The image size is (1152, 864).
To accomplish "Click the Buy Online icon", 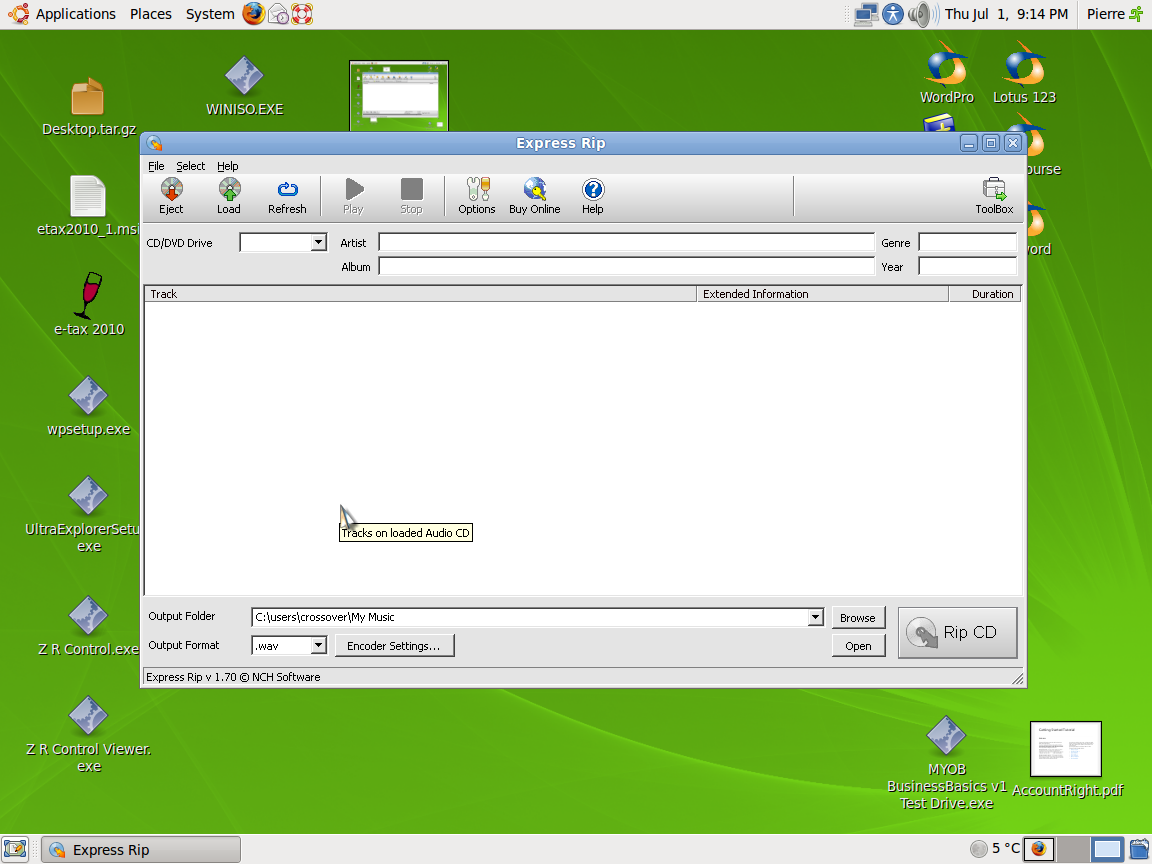I will coord(534,196).
